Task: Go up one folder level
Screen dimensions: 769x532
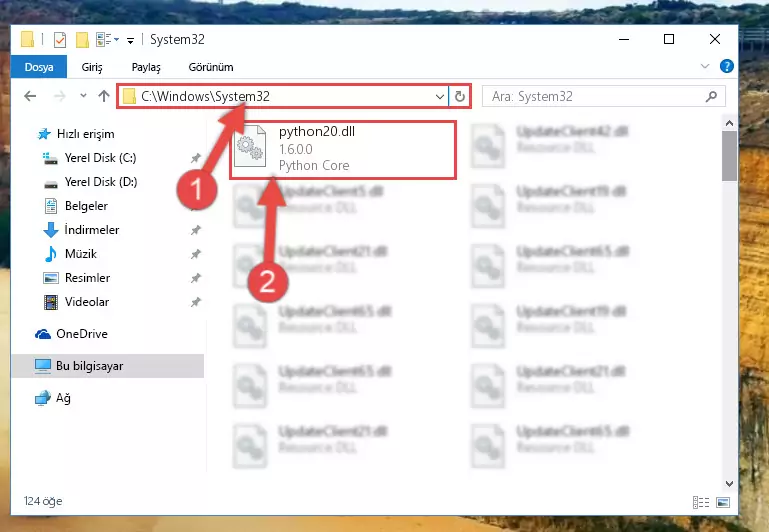Action: click(x=103, y=96)
